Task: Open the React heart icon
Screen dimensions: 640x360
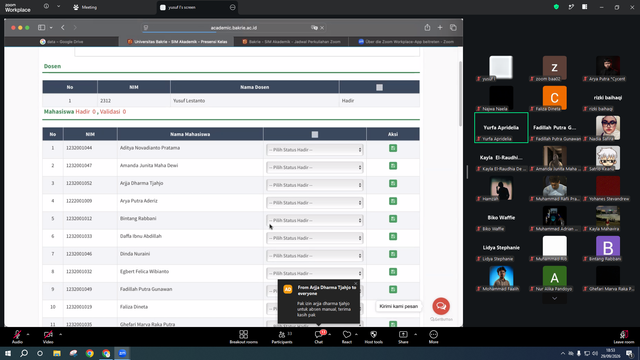Action: (347, 335)
